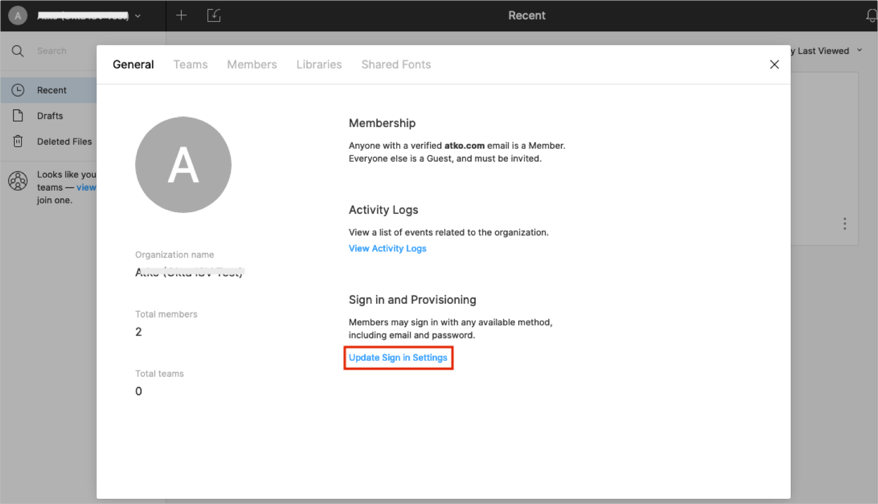Click the teams group icon in sidebar
This screenshot has height=504, width=878.
18,181
